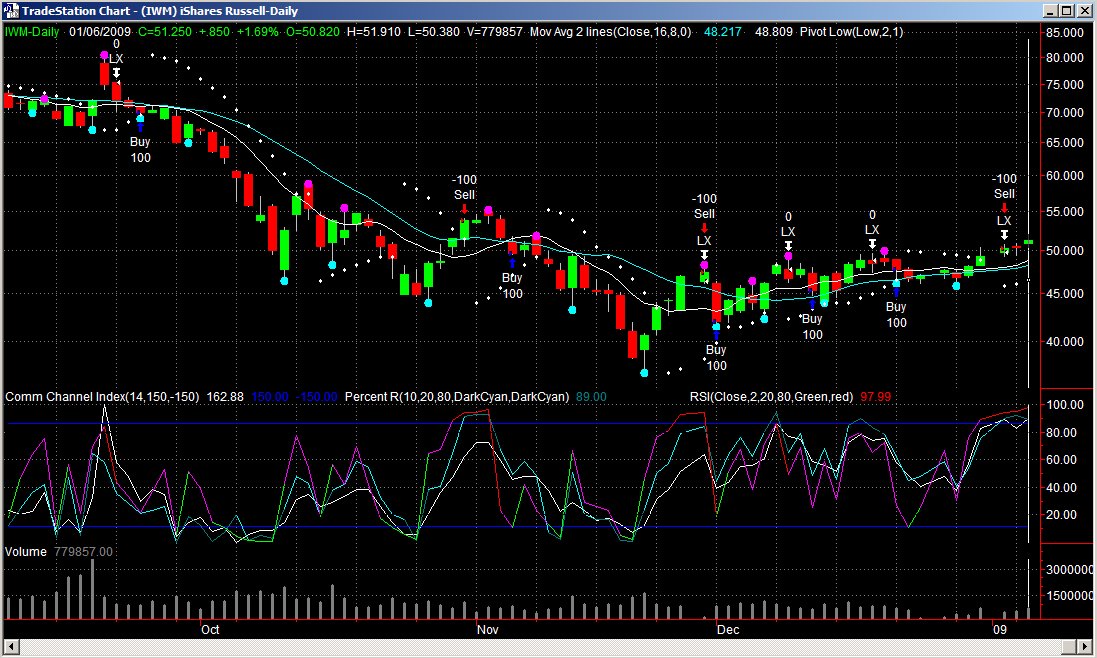The image size is (1097, 658).
Task: Click the TradeStation chart window icon
Action: pyautogui.click(x=10, y=10)
